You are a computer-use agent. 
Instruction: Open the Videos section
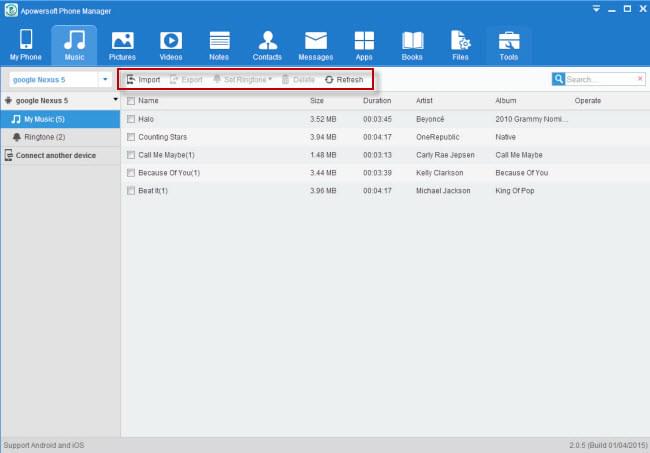[x=171, y=45]
